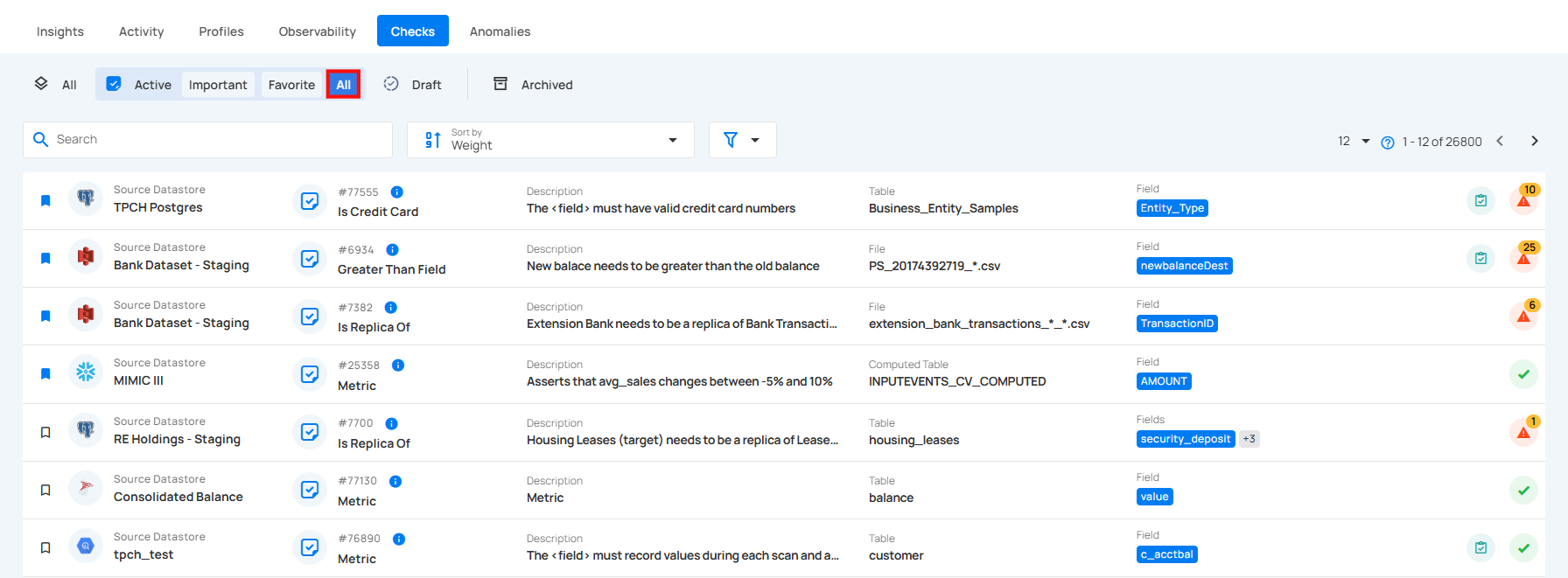This screenshot has height=578, width=1568.
Task: Open the page size 12 dropdown
Action: click(x=1353, y=141)
